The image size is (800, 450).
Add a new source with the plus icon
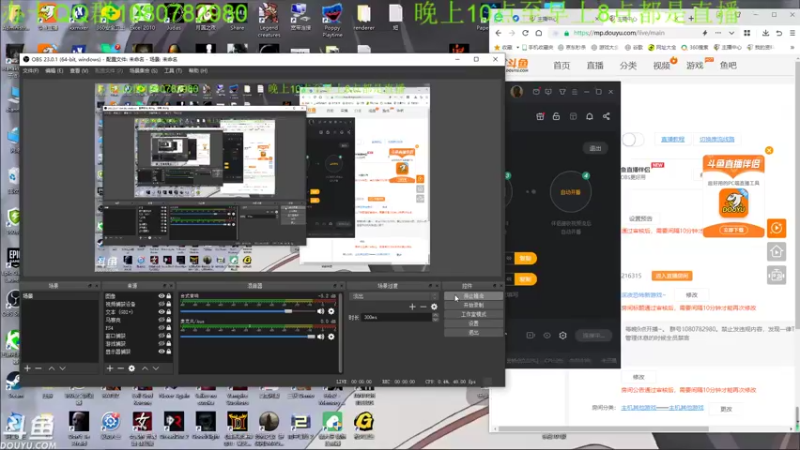tap(110, 368)
